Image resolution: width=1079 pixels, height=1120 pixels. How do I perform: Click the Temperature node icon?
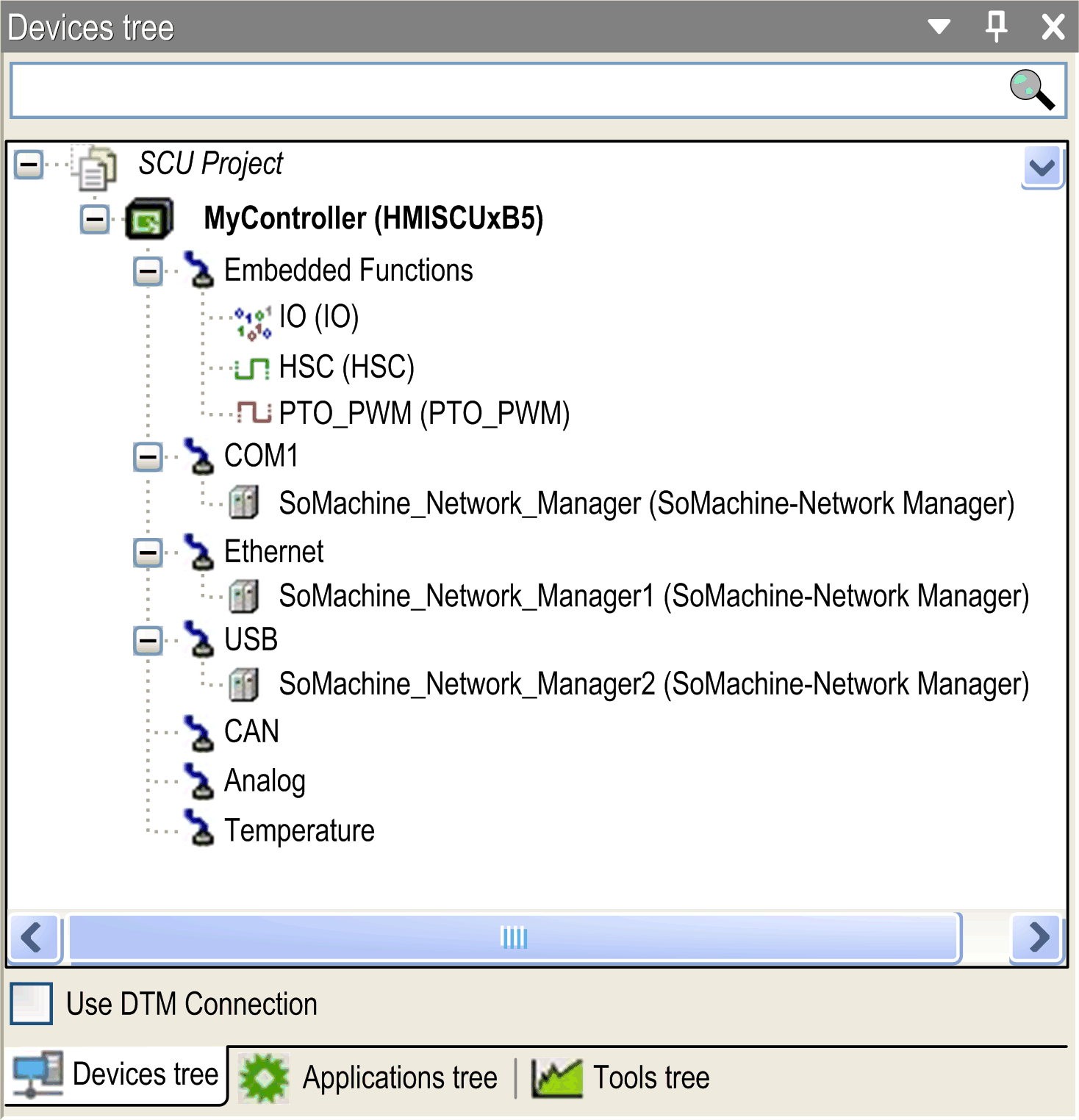198,828
